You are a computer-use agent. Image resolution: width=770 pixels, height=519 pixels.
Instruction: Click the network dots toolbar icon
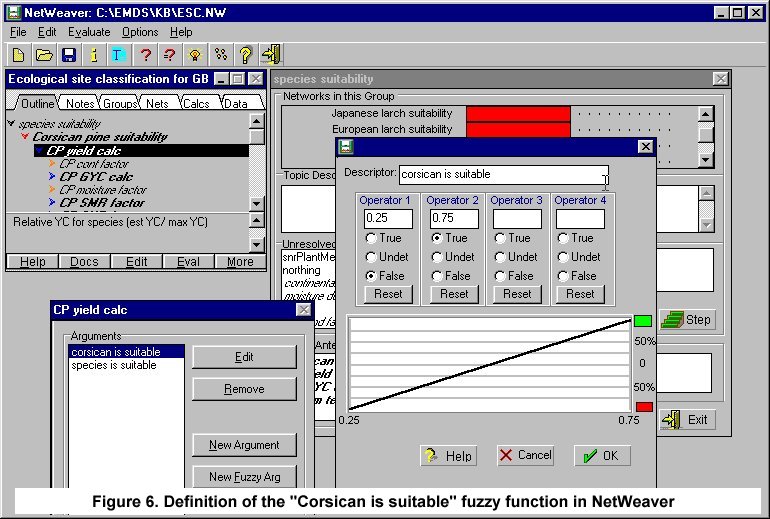click(x=220, y=55)
